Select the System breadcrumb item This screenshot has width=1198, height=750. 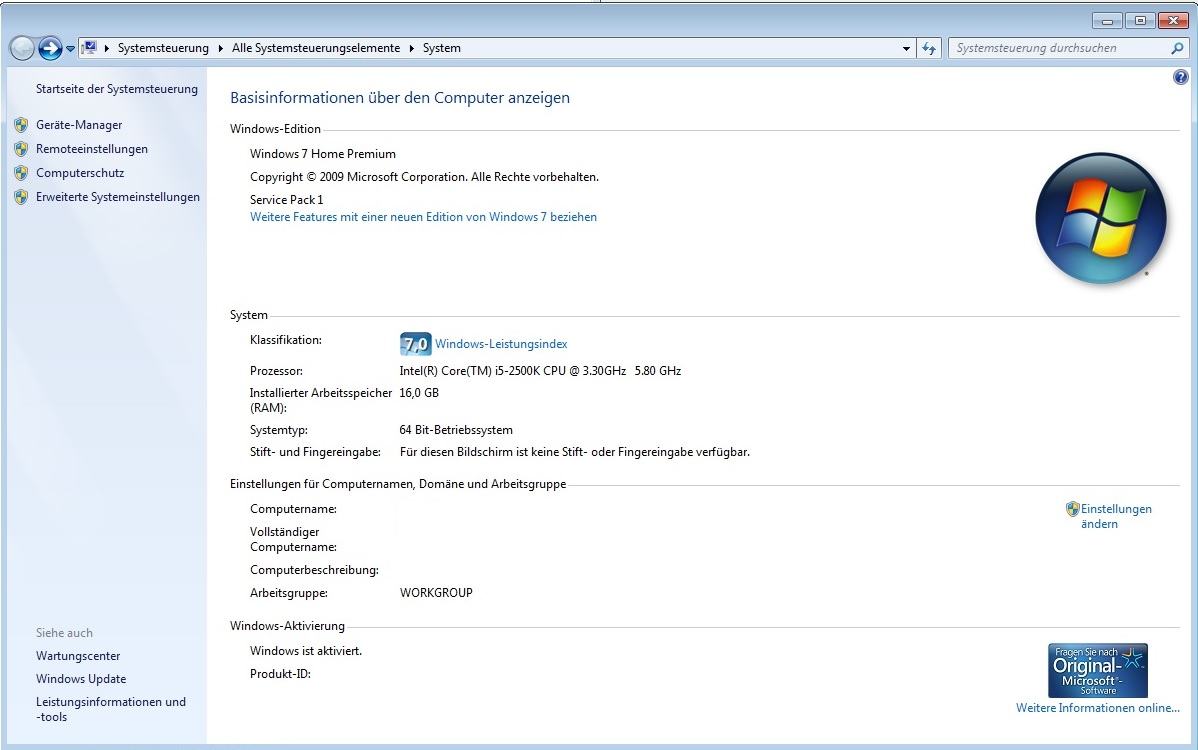pyautogui.click(x=442, y=48)
